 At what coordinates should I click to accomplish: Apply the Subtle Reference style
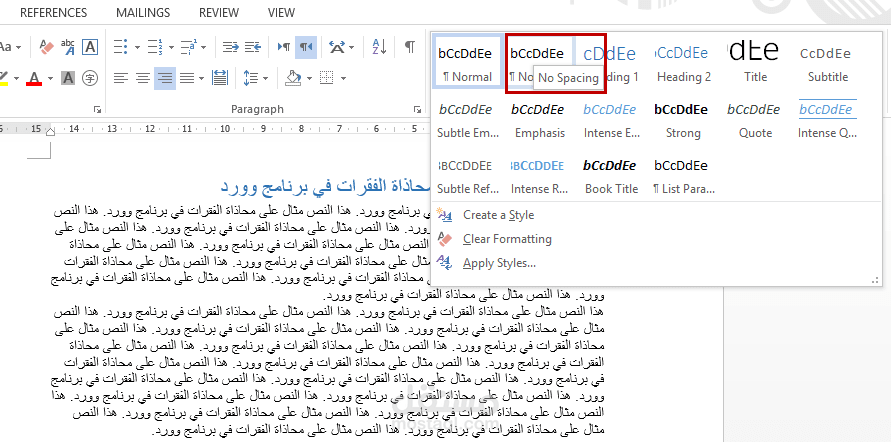[x=467, y=176]
